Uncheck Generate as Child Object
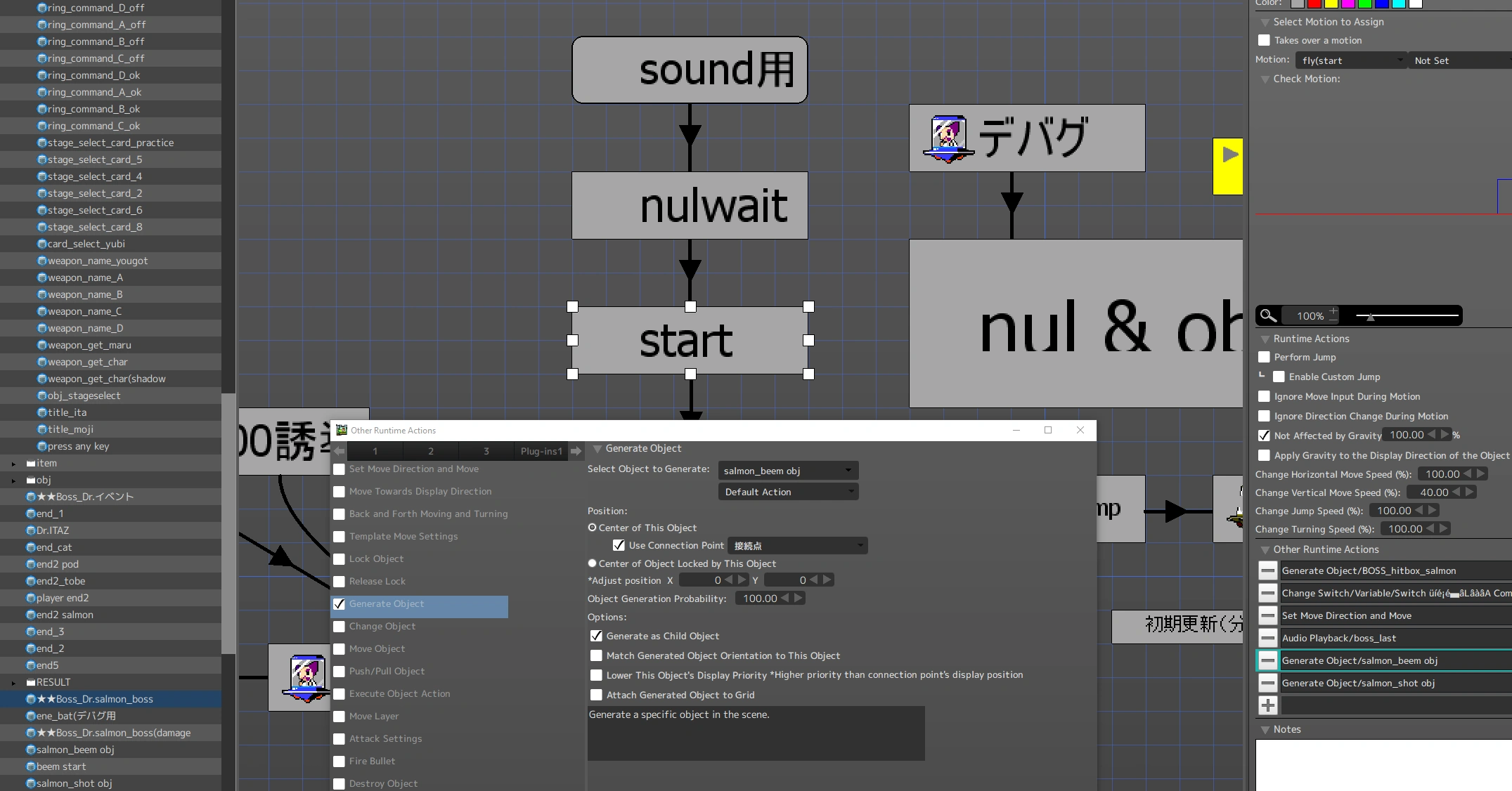This screenshot has height=791, width=1512. (x=596, y=636)
